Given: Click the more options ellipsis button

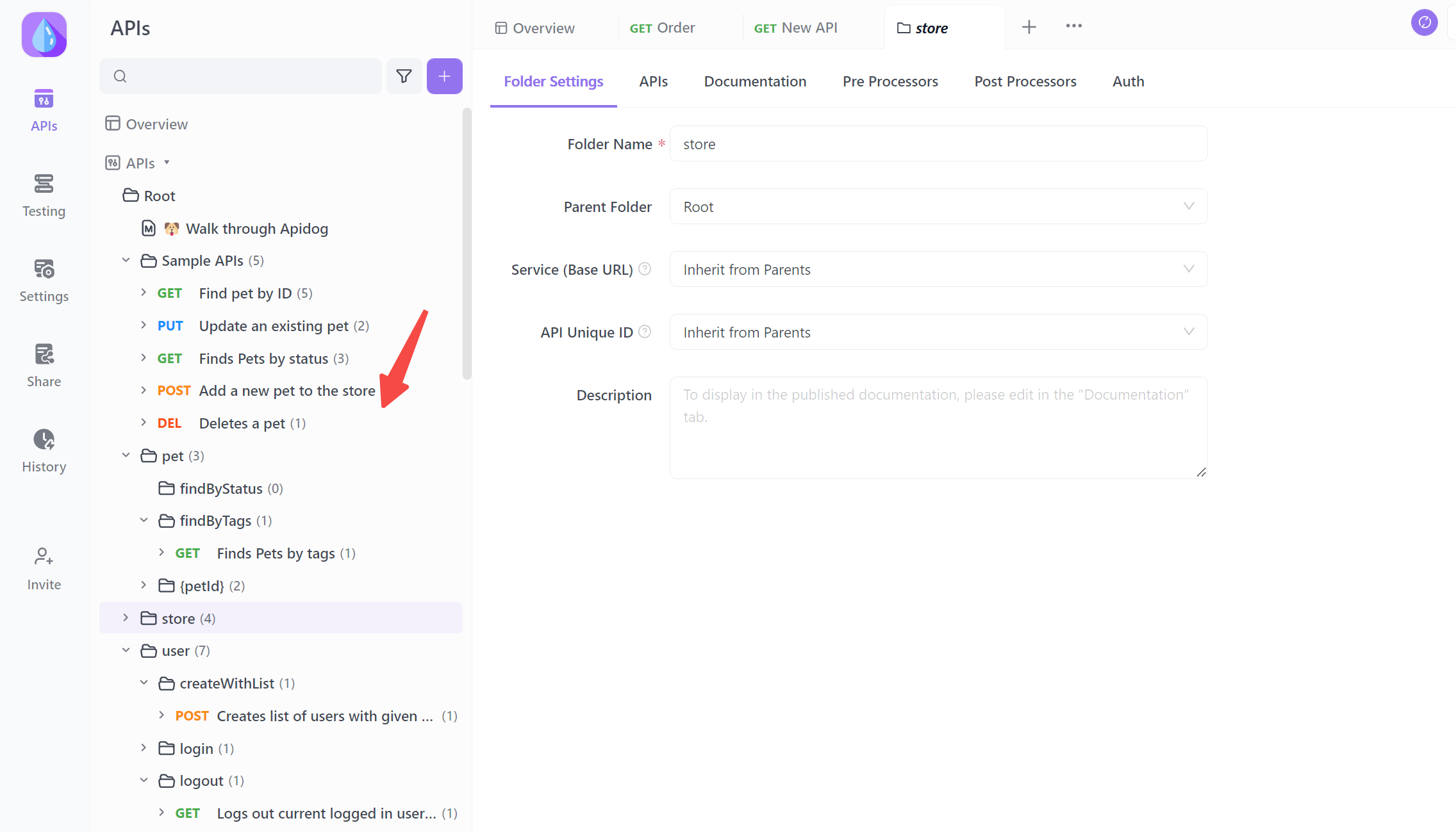Looking at the screenshot, I should (1074, 27).
